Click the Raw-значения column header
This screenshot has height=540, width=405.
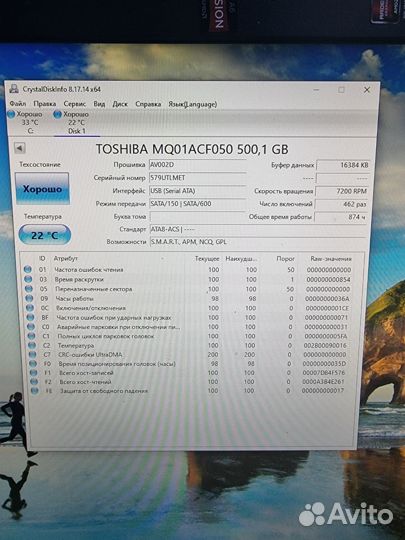click(331, 259)
